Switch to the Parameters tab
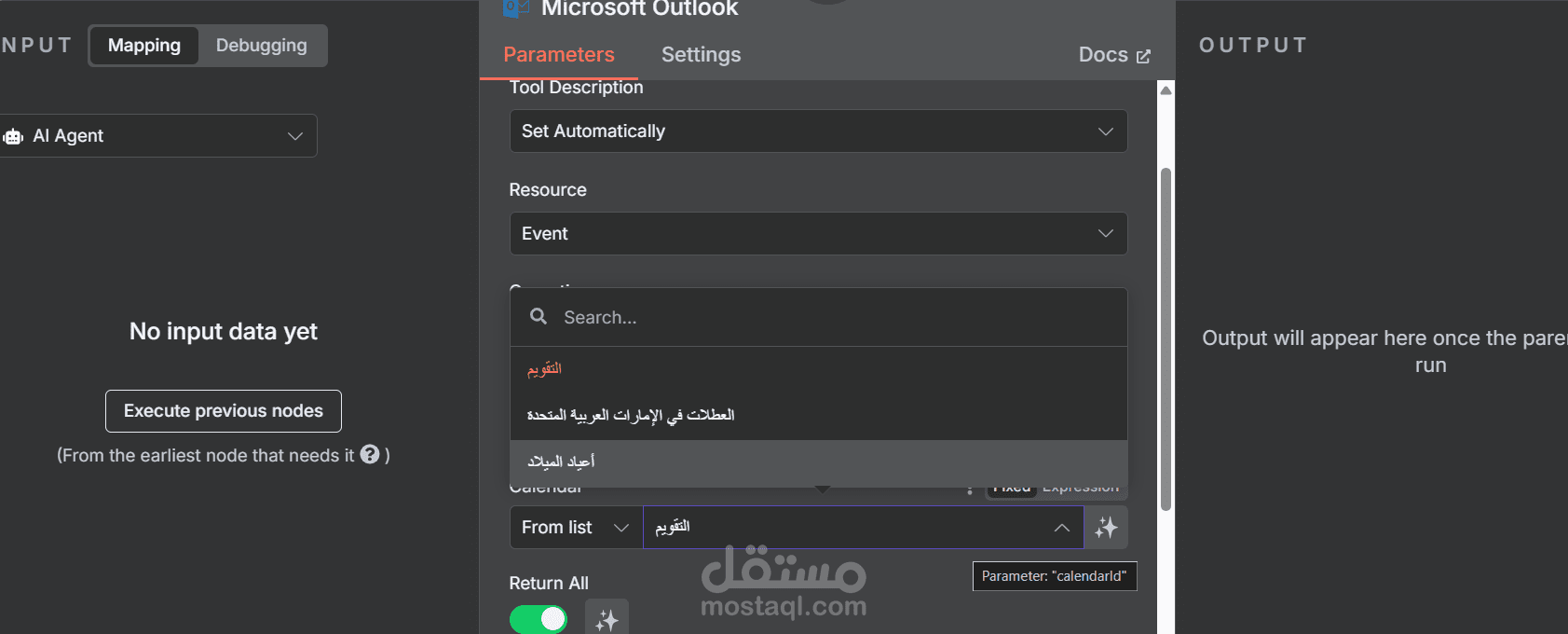The width and height of the screenshot is (1568, 634). coord(559,55)
